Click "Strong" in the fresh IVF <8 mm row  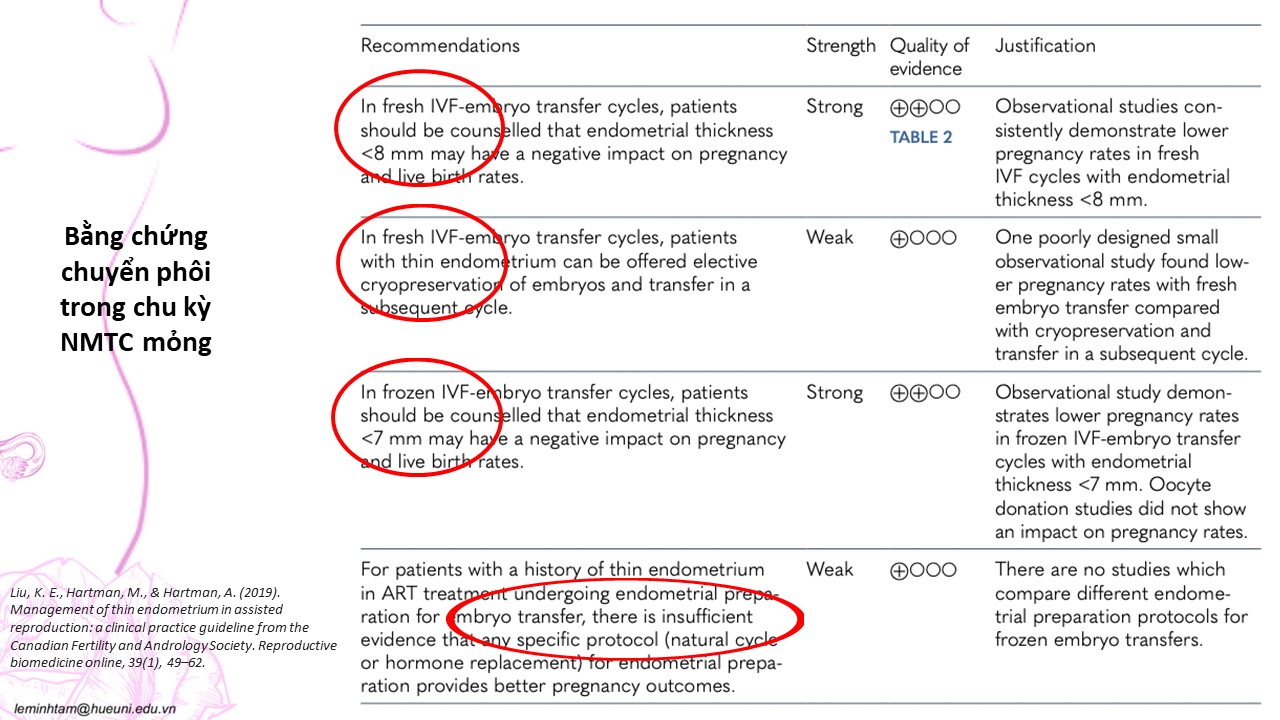pyautogui.click(x=834, y=107)
